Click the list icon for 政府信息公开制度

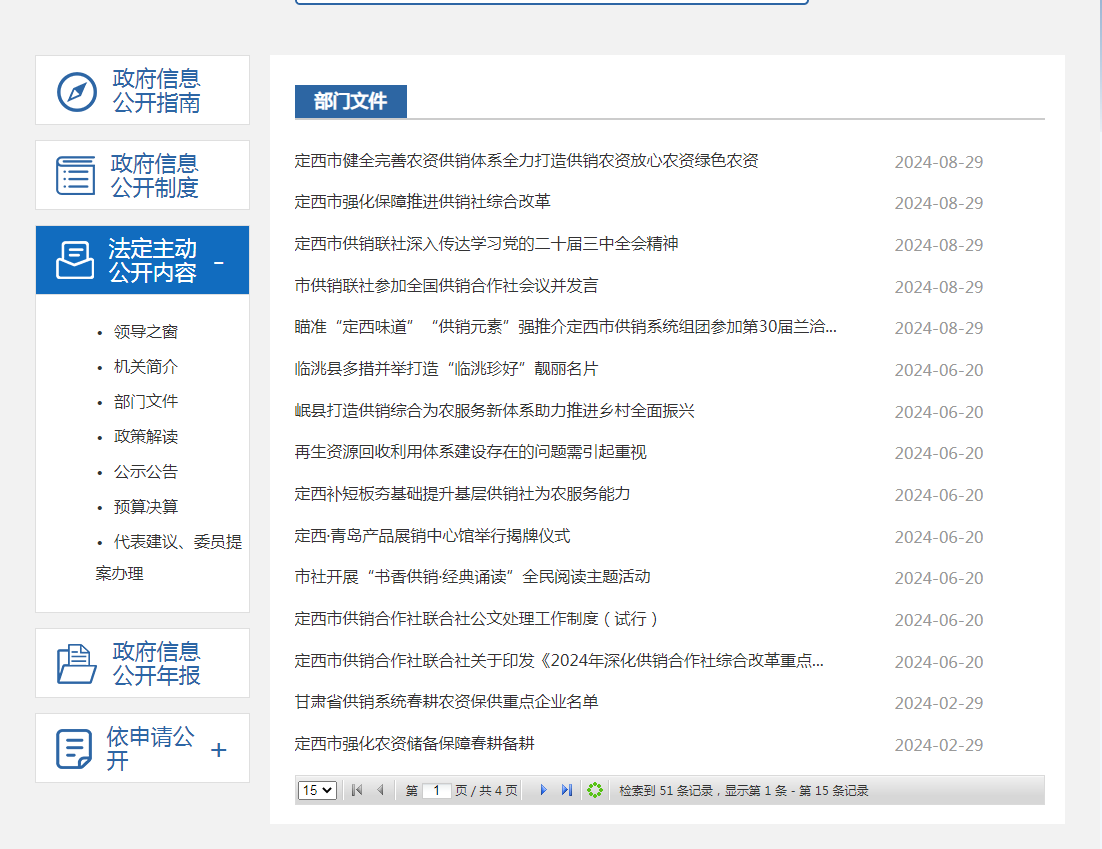pos(75,175)
